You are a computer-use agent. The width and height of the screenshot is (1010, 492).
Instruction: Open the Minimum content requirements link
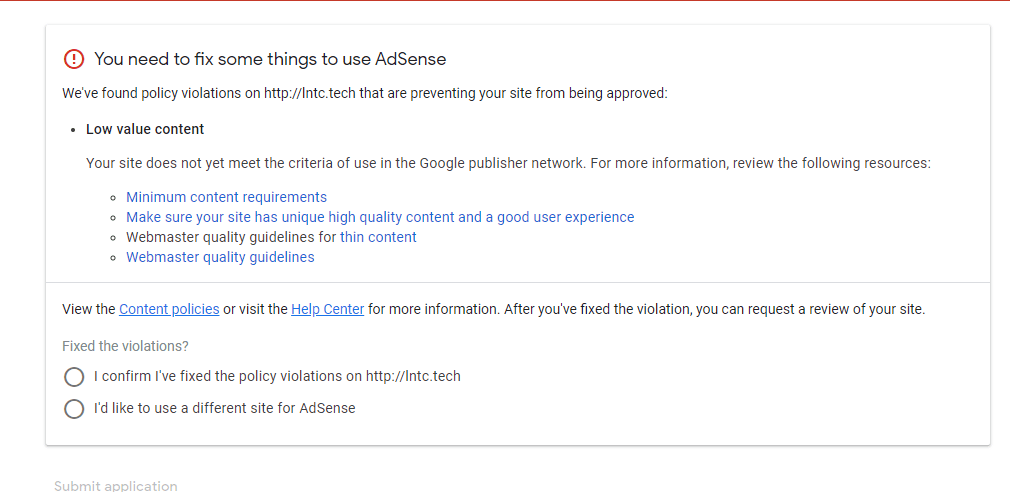pos(226,197)
